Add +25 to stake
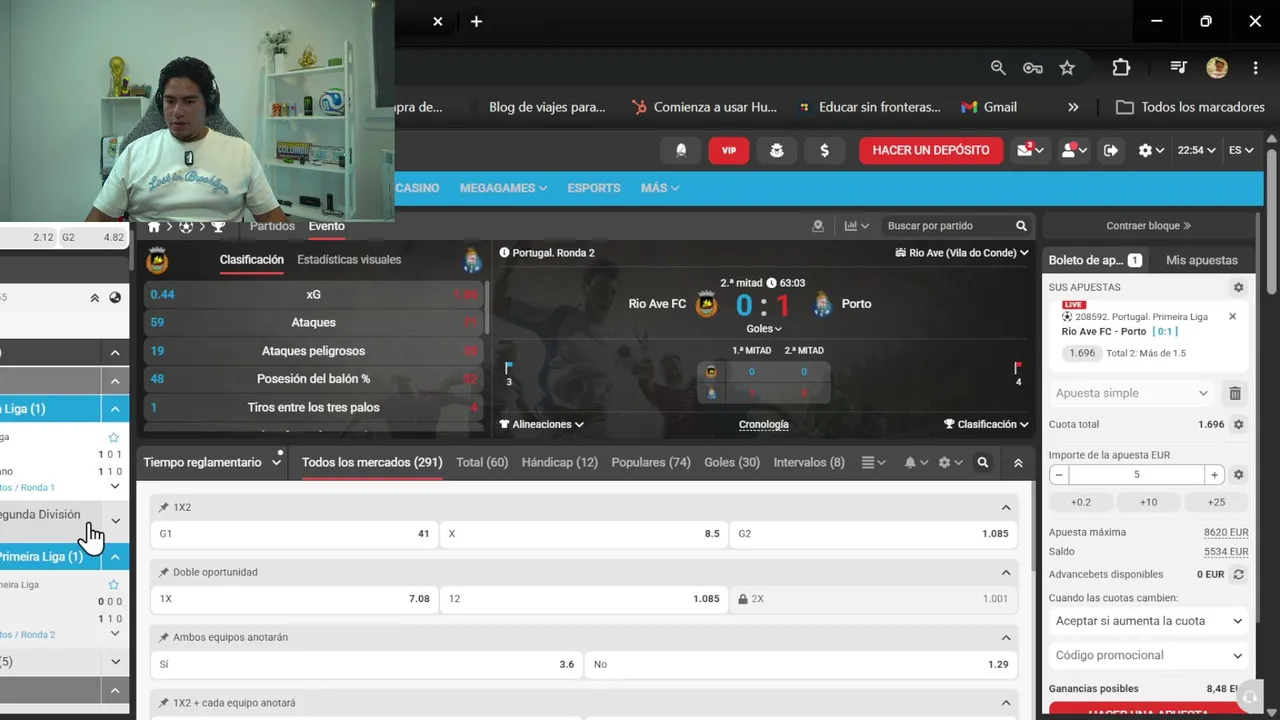 [1216, 502]
